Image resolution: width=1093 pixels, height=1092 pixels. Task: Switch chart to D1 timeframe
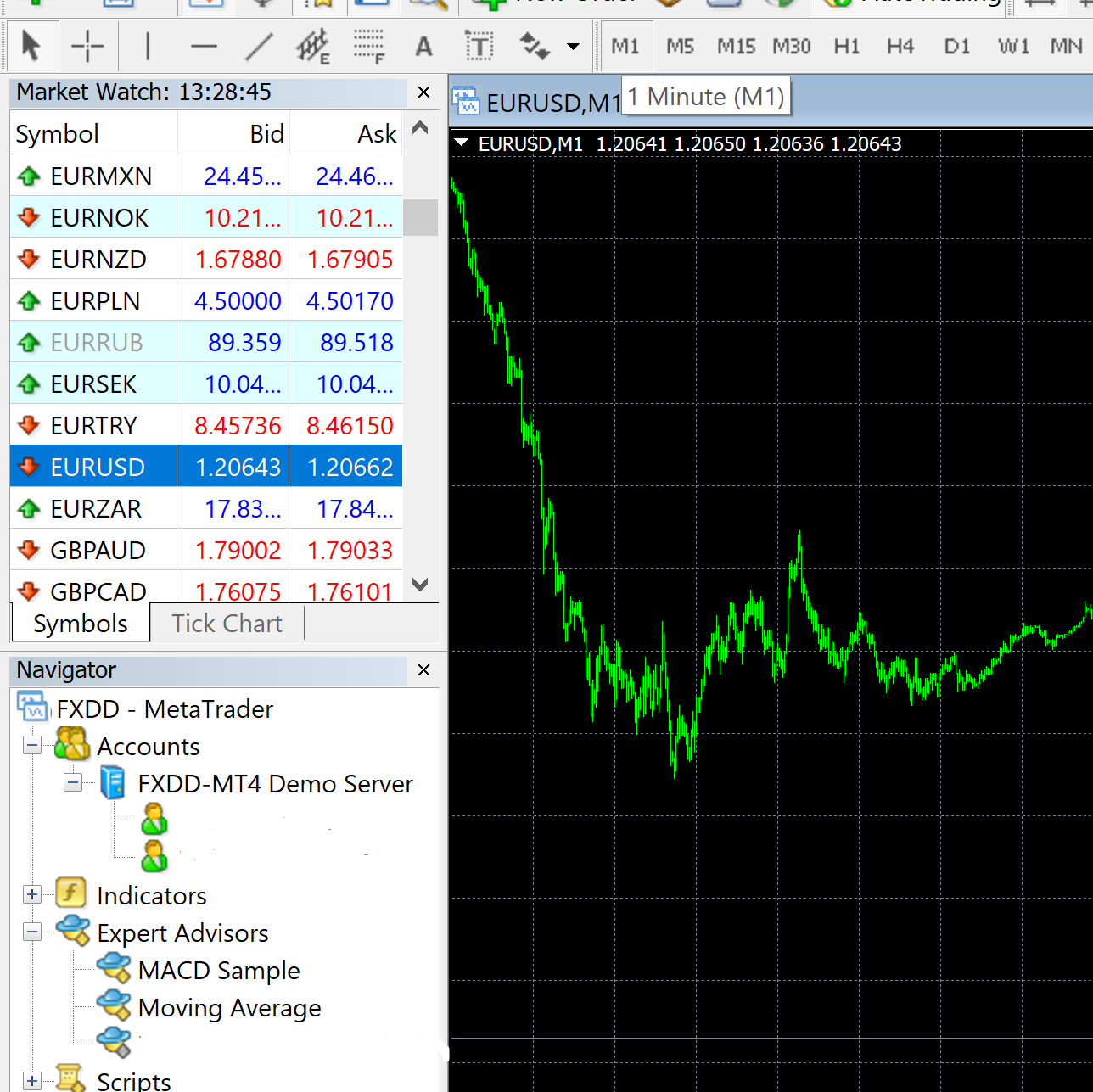[956, 46]
